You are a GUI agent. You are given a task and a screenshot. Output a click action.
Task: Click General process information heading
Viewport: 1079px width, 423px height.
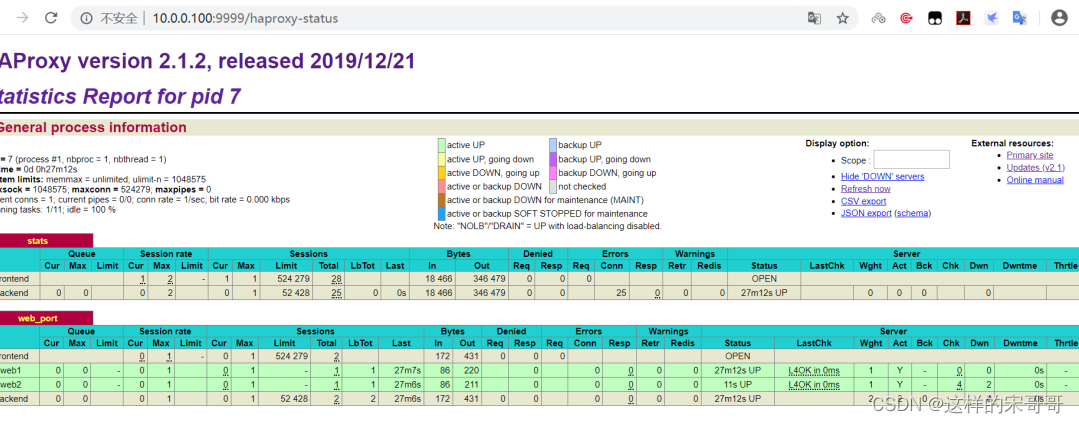pos(92,127)
